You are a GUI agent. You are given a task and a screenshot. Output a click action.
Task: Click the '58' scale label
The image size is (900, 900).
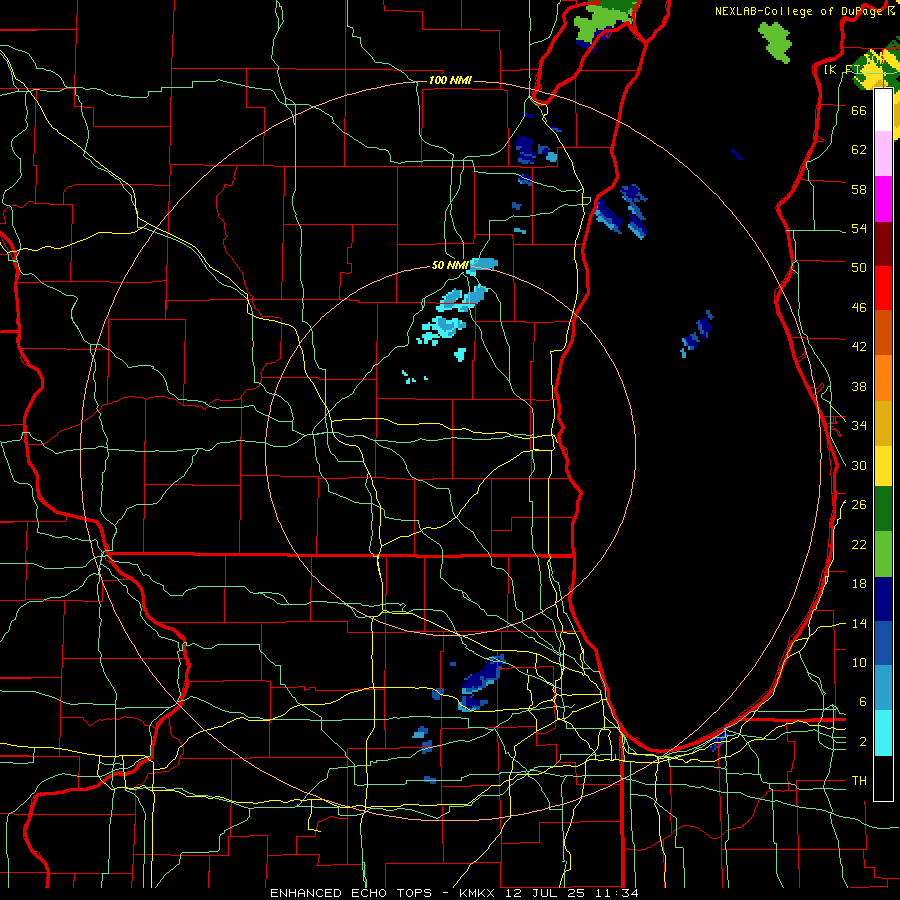pos(859,189)
